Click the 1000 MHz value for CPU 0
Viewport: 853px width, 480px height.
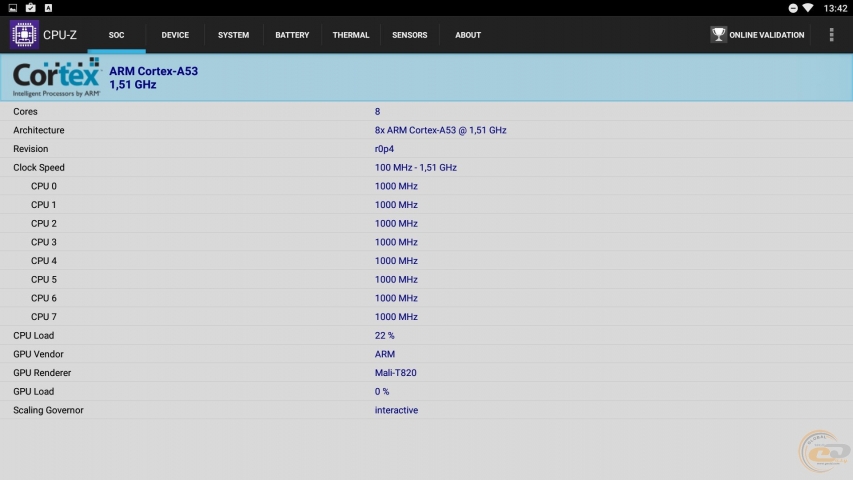[396, 186]
